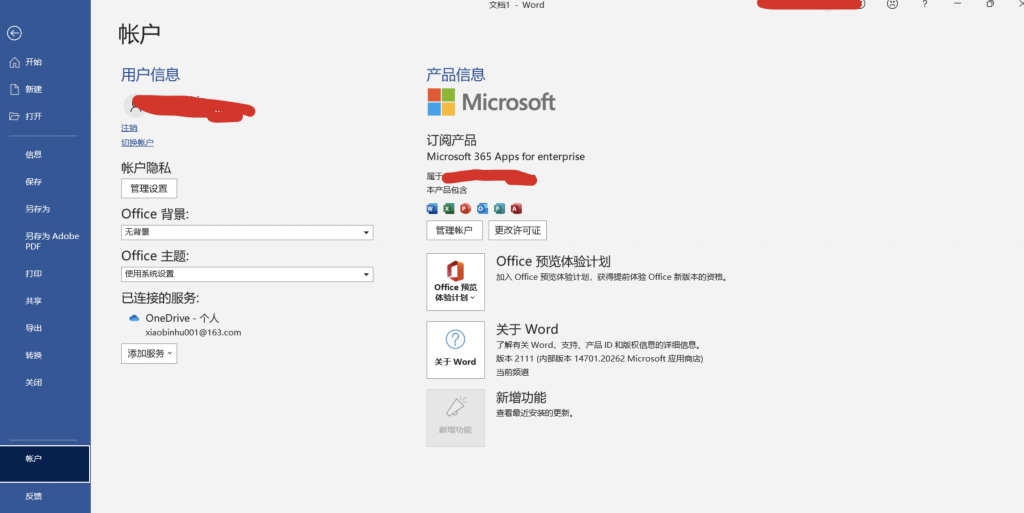Click the Excel app icon
This screenshot has height=513, width=1024.
tap(449, 209)
